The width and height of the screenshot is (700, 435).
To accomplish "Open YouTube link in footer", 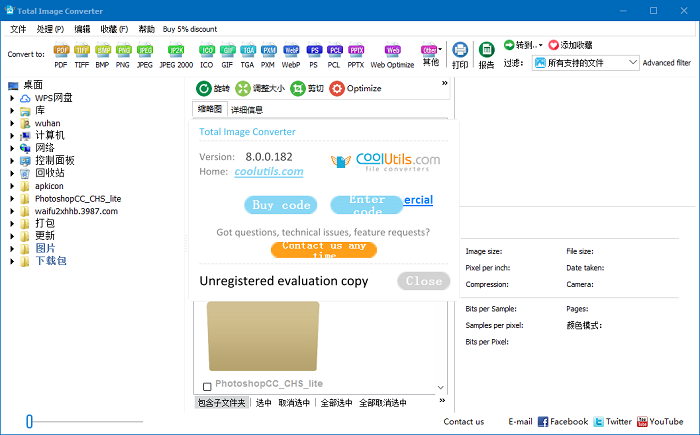I will pos(660,422).
